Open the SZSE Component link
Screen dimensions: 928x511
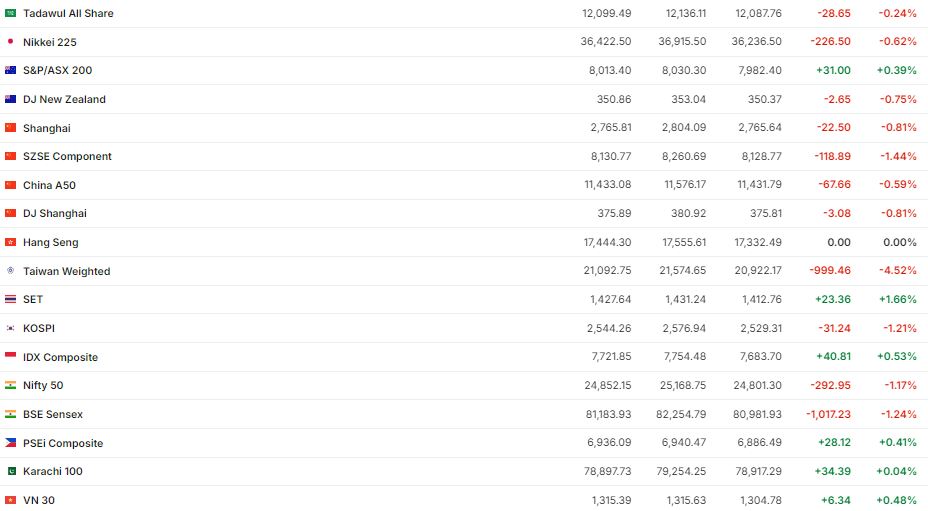pyautogui.click(x=67, y=156)
